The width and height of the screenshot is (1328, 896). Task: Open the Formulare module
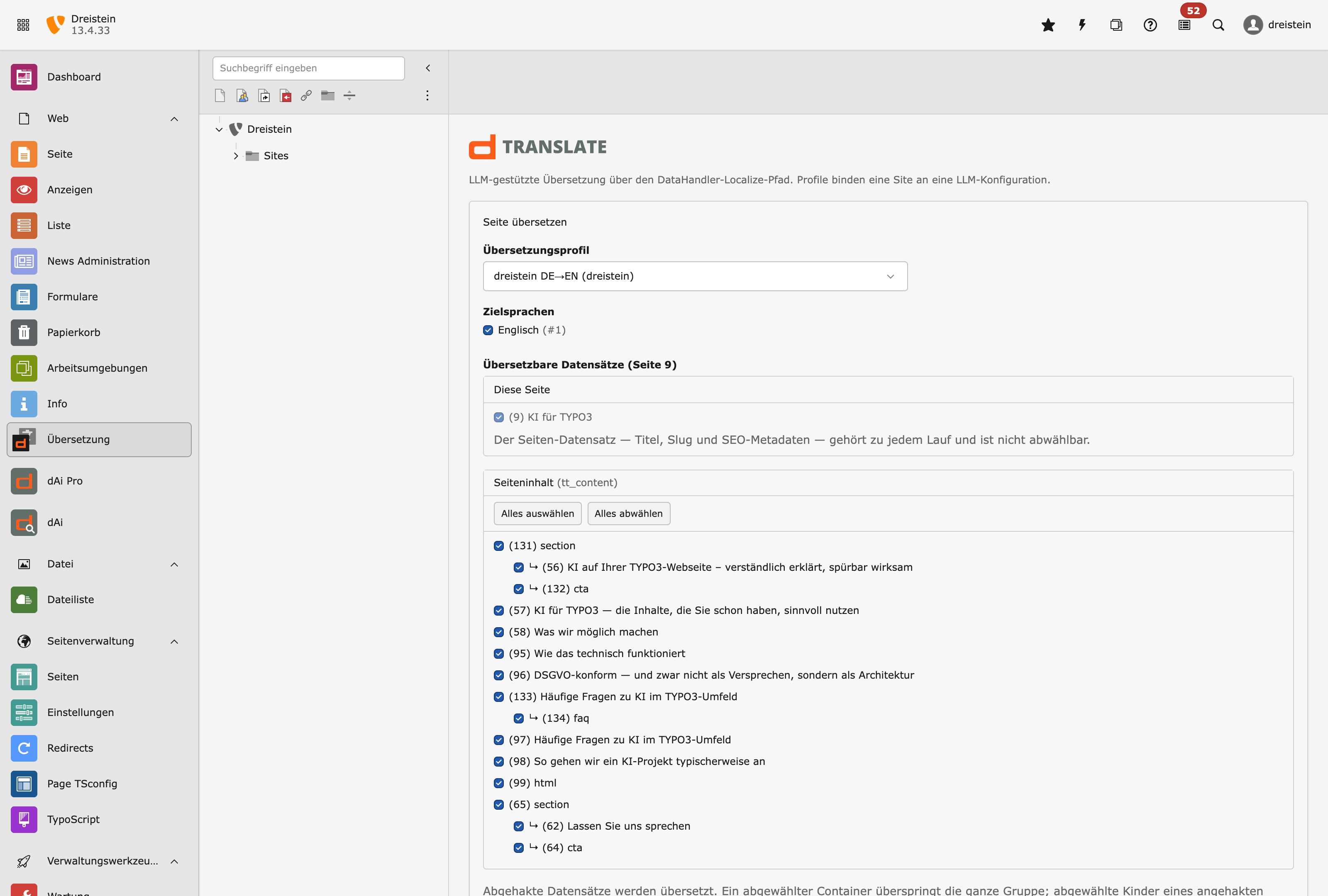click(99, 297)
